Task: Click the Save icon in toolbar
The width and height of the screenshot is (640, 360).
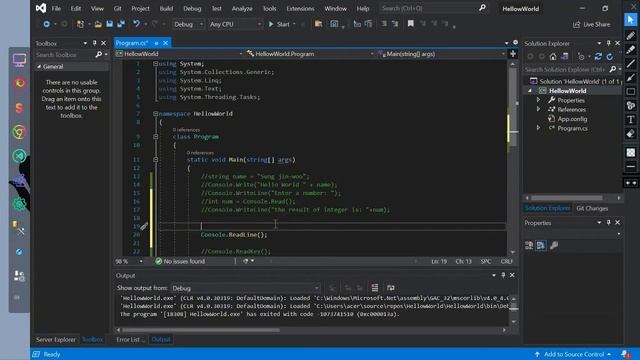Action: [109, 24]
